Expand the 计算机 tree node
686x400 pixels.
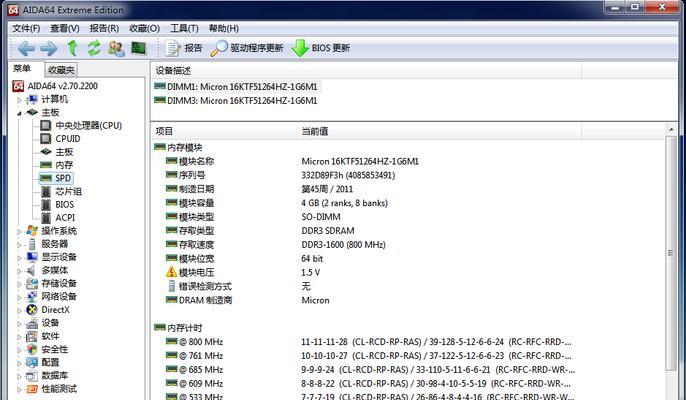(x=19, y=100)
